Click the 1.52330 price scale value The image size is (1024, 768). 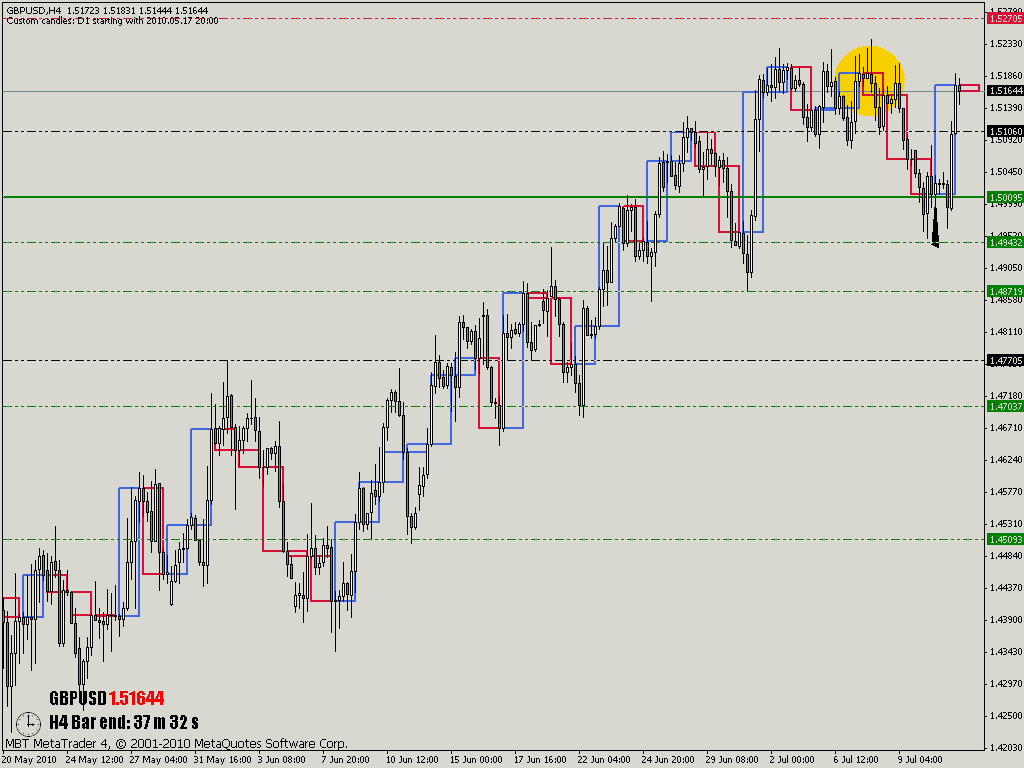point(1006,44)
